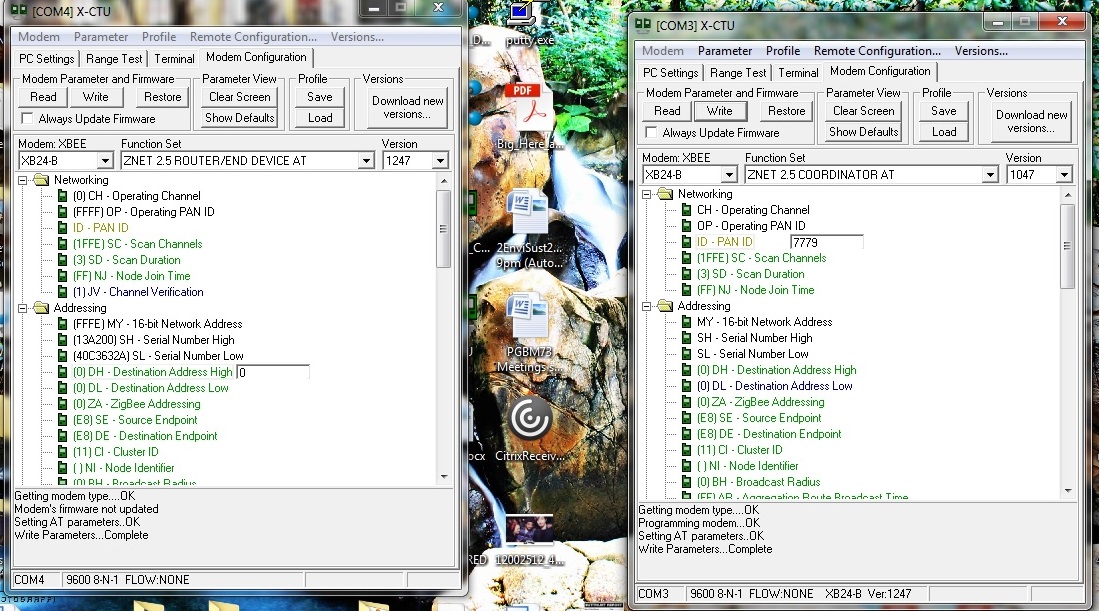Image resolution: width=1100 pixels, height=611 pixels.
Task: Click Download new versions in COM3 window
Action: click(x=1031, y=121)
